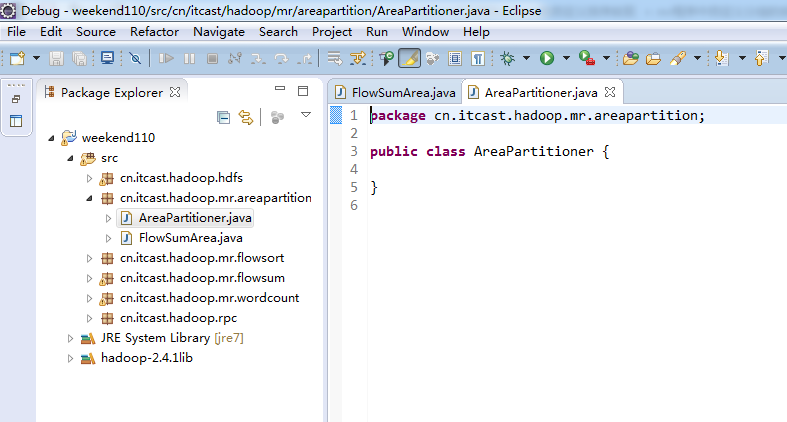Open the Edit menu
The height and width of the screenshot is (422, 787).
click(x=51, y=32)
